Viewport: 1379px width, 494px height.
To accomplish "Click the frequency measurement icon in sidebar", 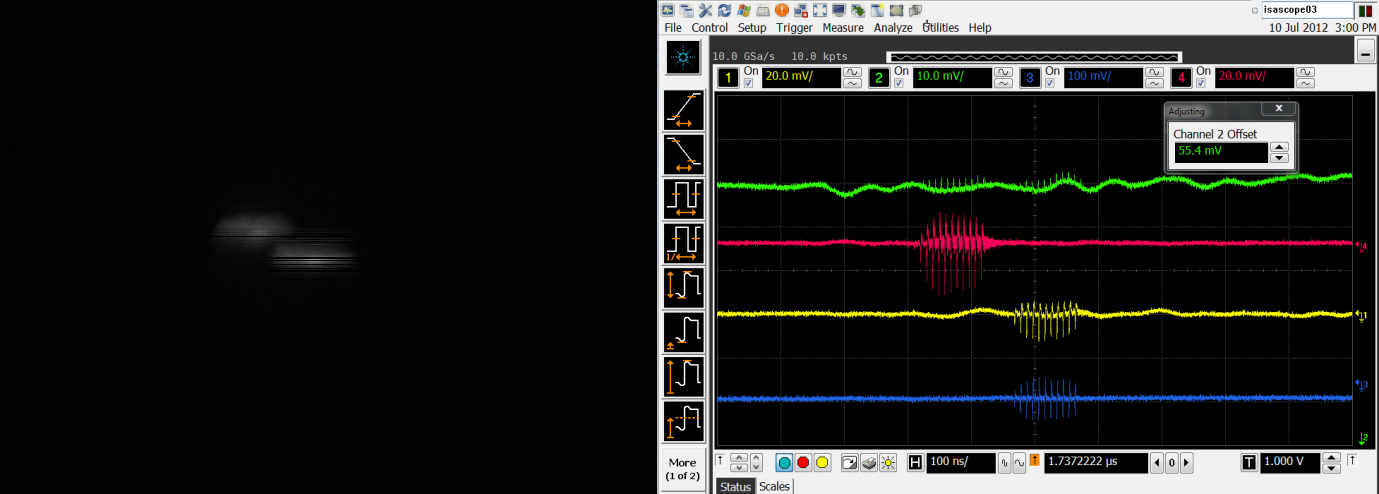I will (684, 243).
